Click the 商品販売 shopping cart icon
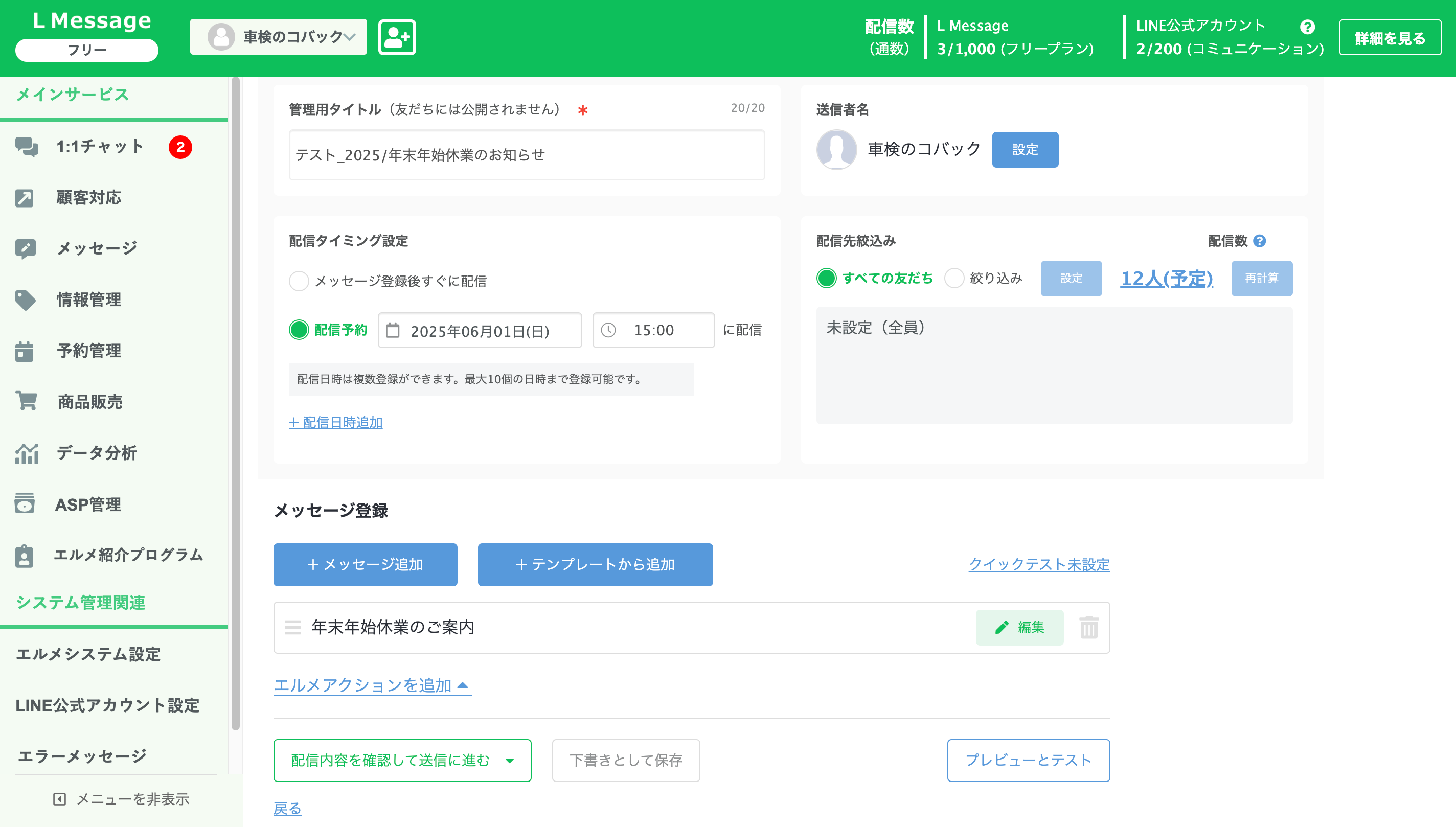 (x=26, y=402)
